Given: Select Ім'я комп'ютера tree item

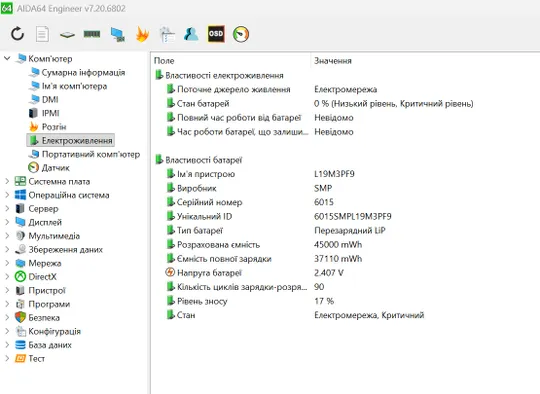Looking at the screenshot, I should point(68,86).
